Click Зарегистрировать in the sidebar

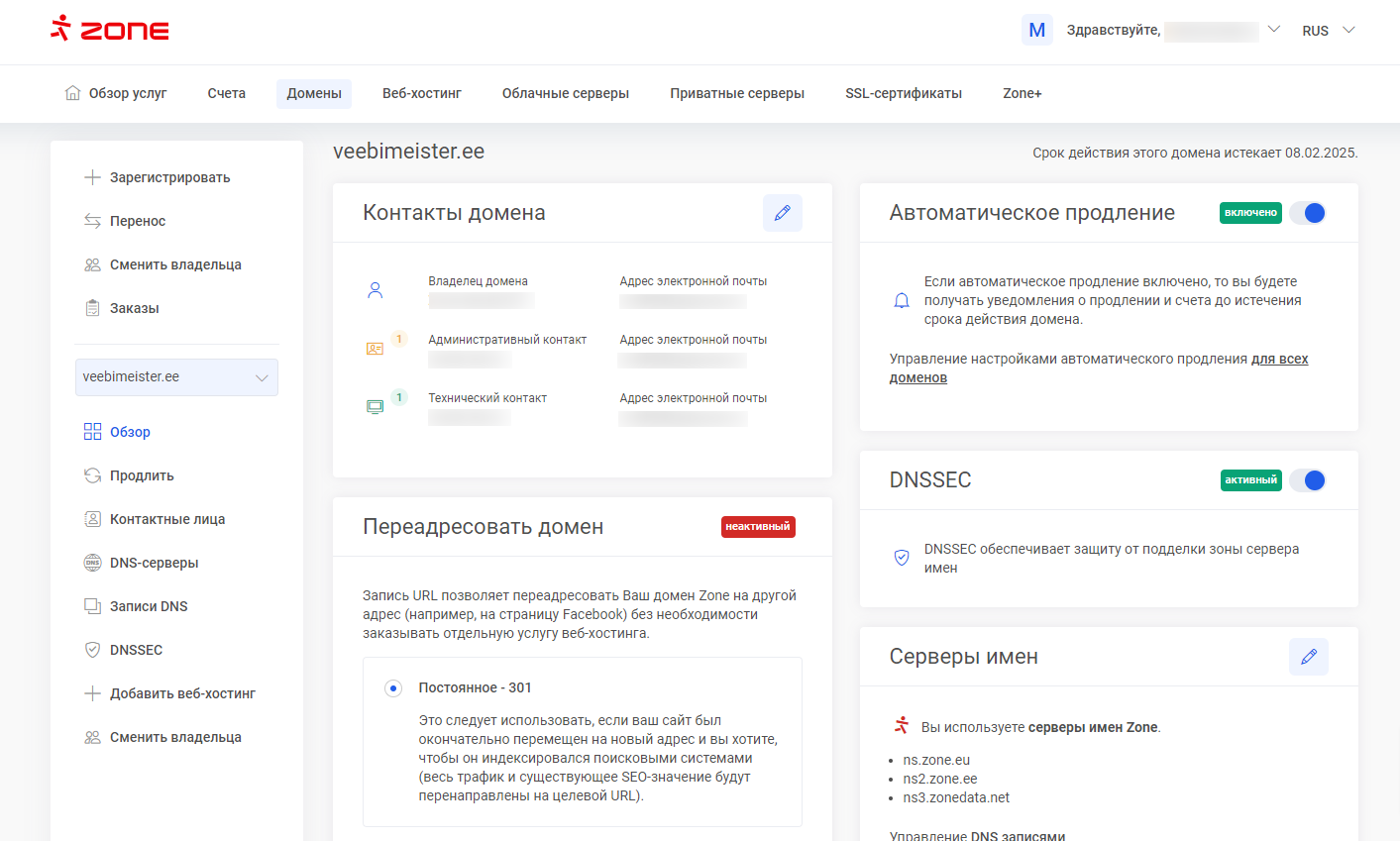pos(169,177)
